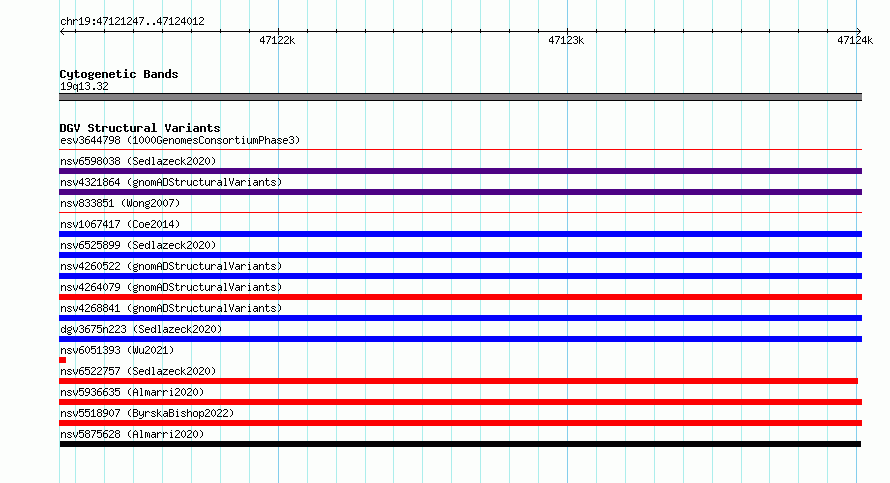The height and width of the screenshot is (483, 890).
Task: Click the gray 19q13.32 cytogenetic band bar
Action: (460, 97)
